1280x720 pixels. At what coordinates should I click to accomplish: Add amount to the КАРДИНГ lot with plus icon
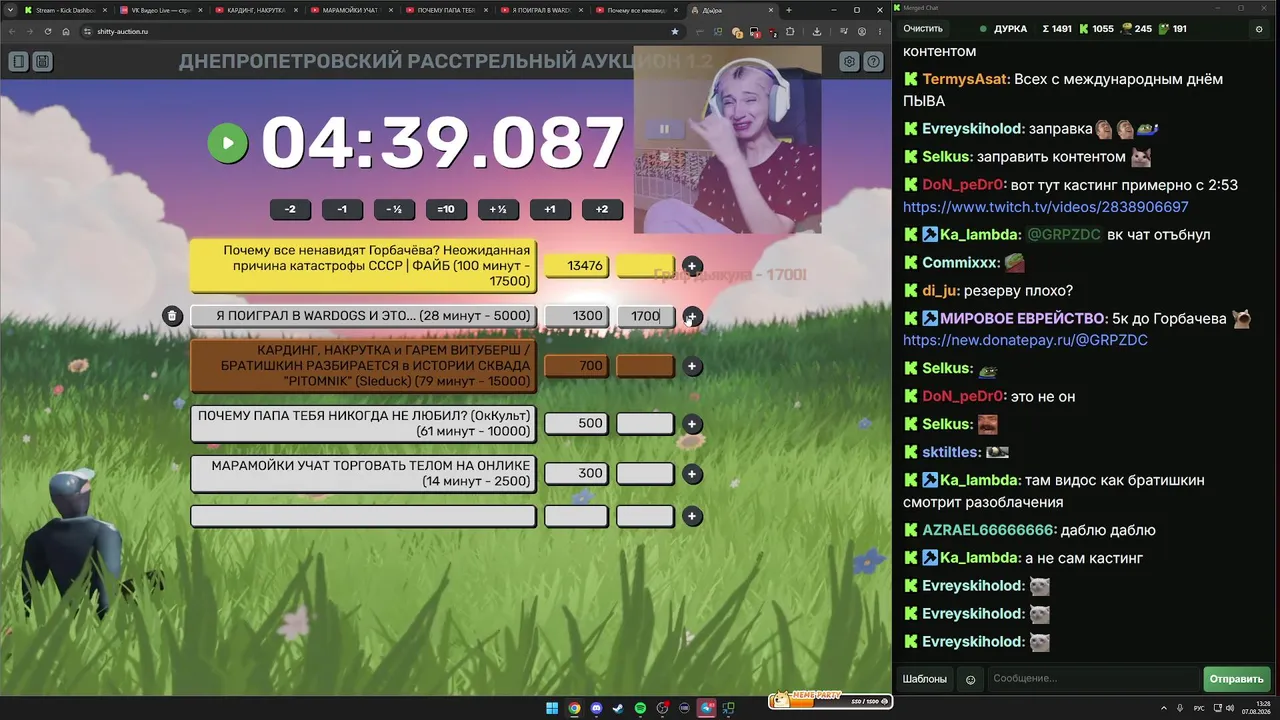coord(692,366)
